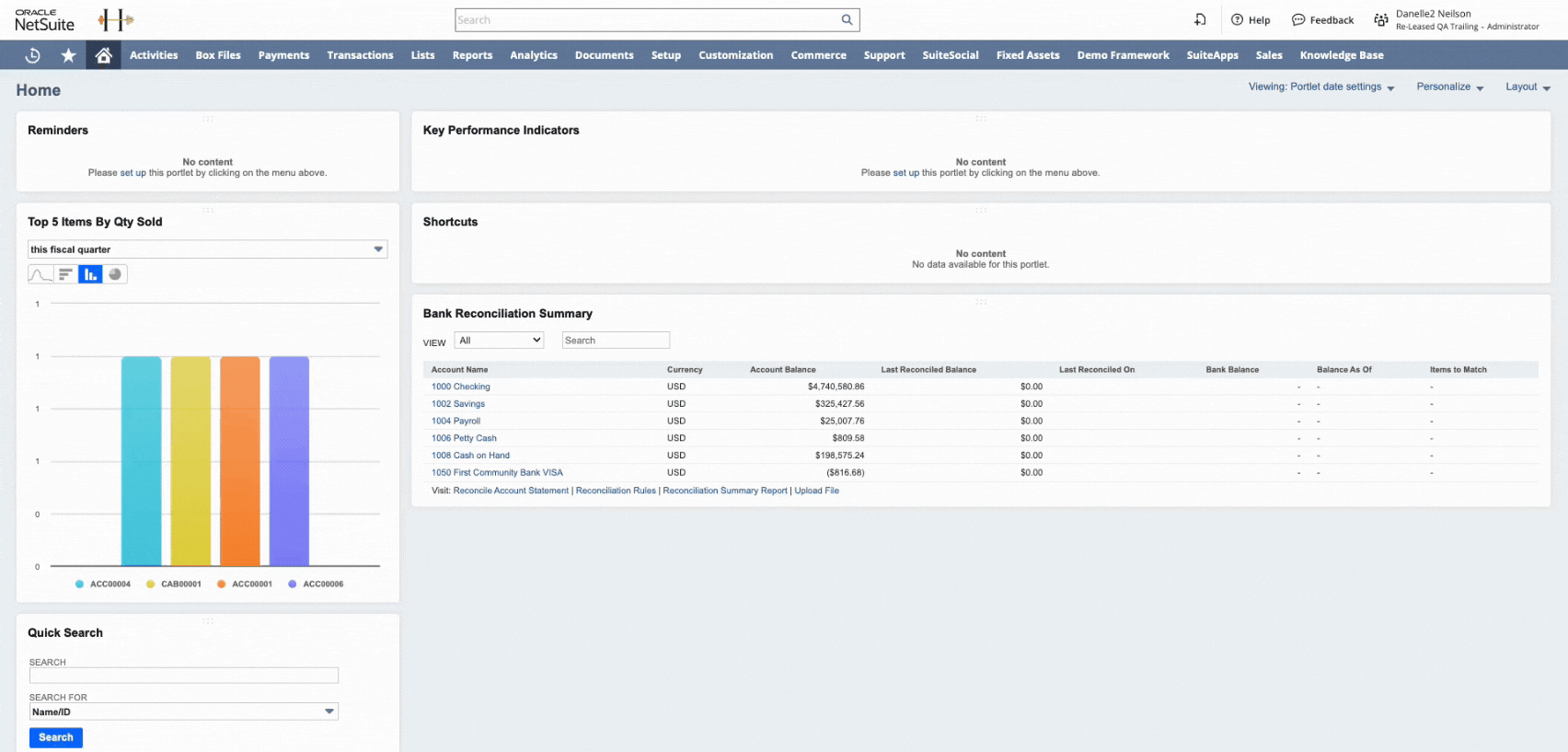
Task: Click the Last Reconciled On column header
Action: [x=1097, y=370]
